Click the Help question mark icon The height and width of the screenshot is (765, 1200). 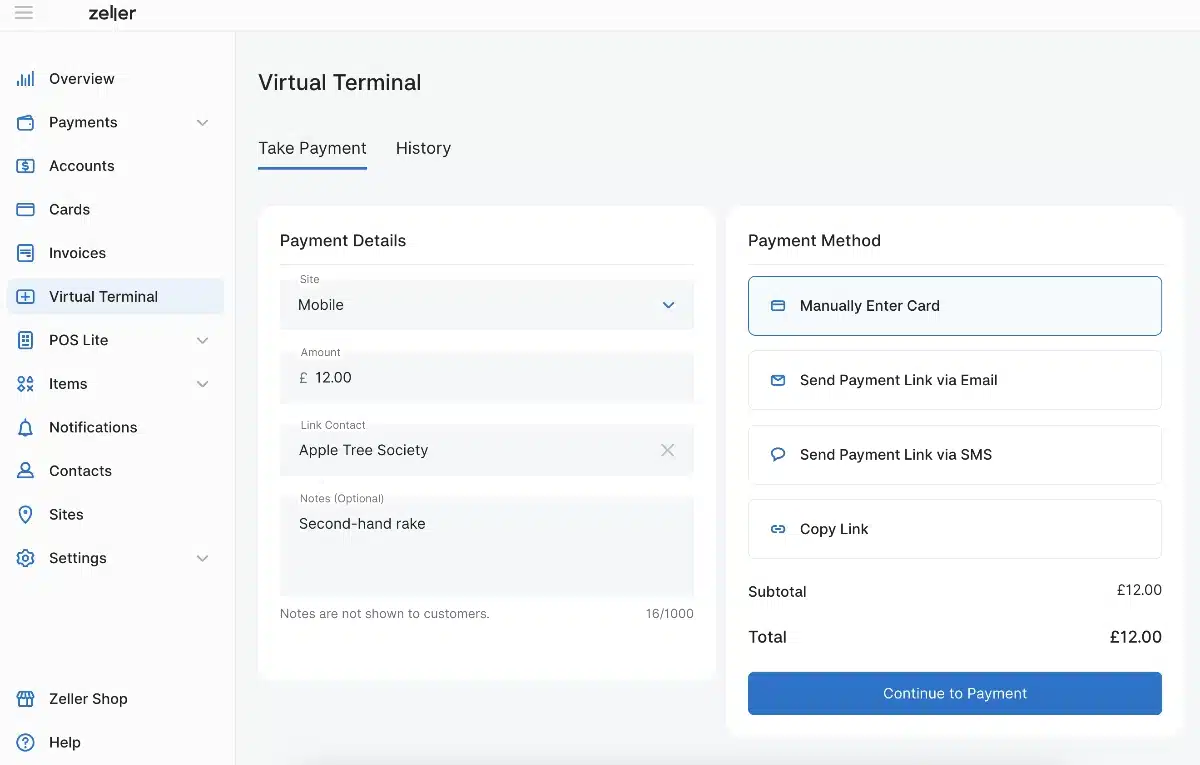coord(26,742)
